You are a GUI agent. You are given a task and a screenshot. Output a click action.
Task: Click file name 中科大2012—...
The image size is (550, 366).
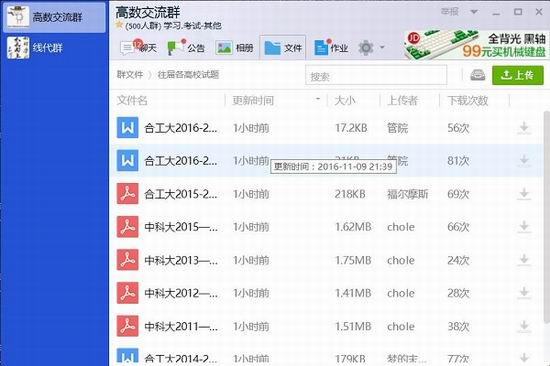tap(181, 293)
